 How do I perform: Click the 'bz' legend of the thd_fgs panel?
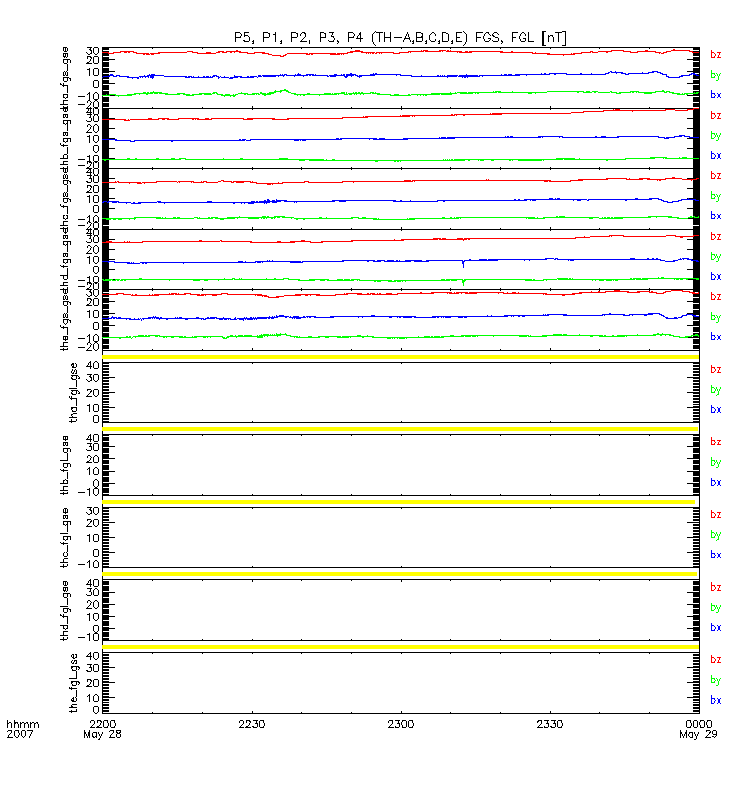[x=715, y=236]
